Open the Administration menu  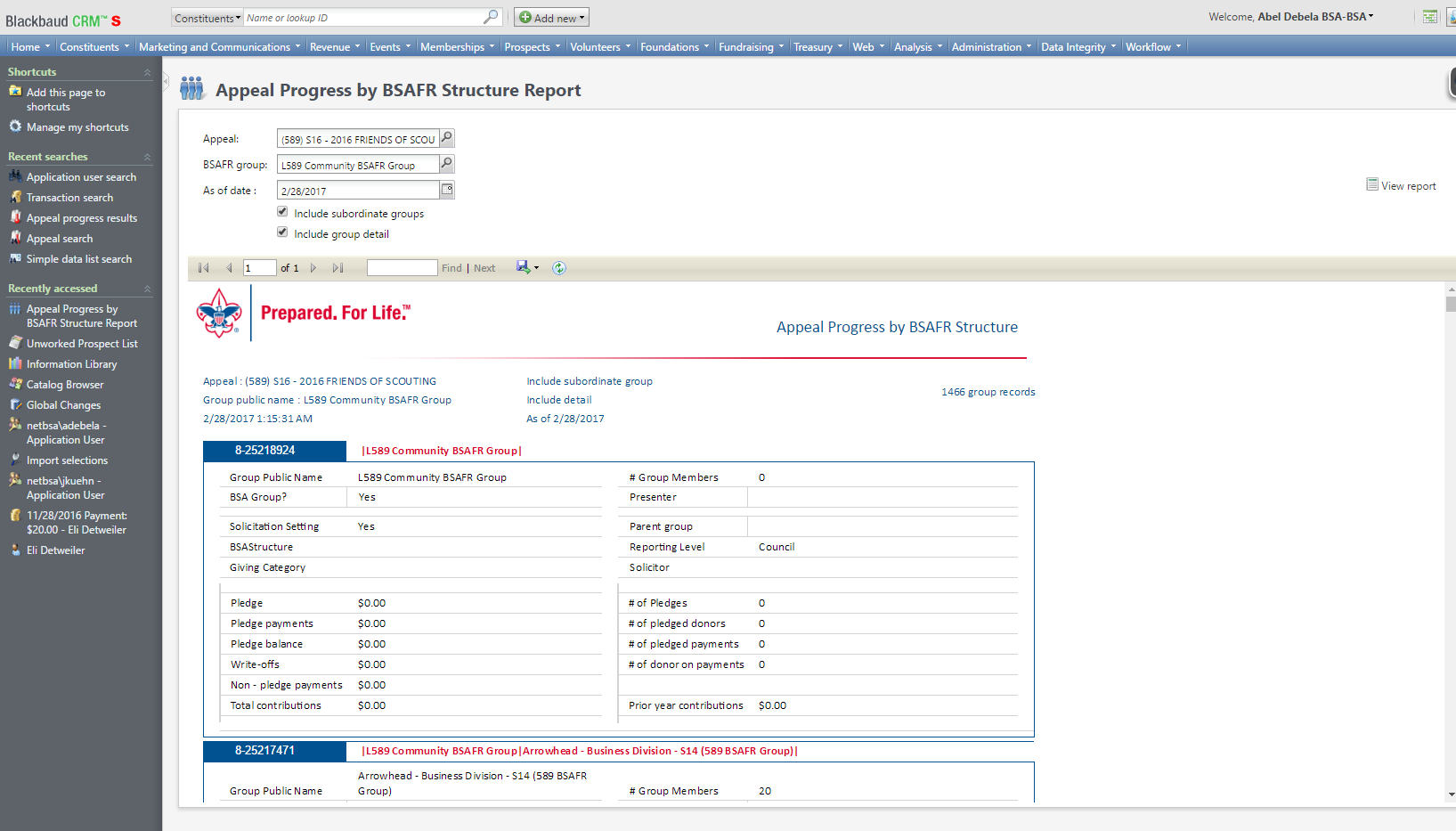pyautogui.click(x=991, y=46)
